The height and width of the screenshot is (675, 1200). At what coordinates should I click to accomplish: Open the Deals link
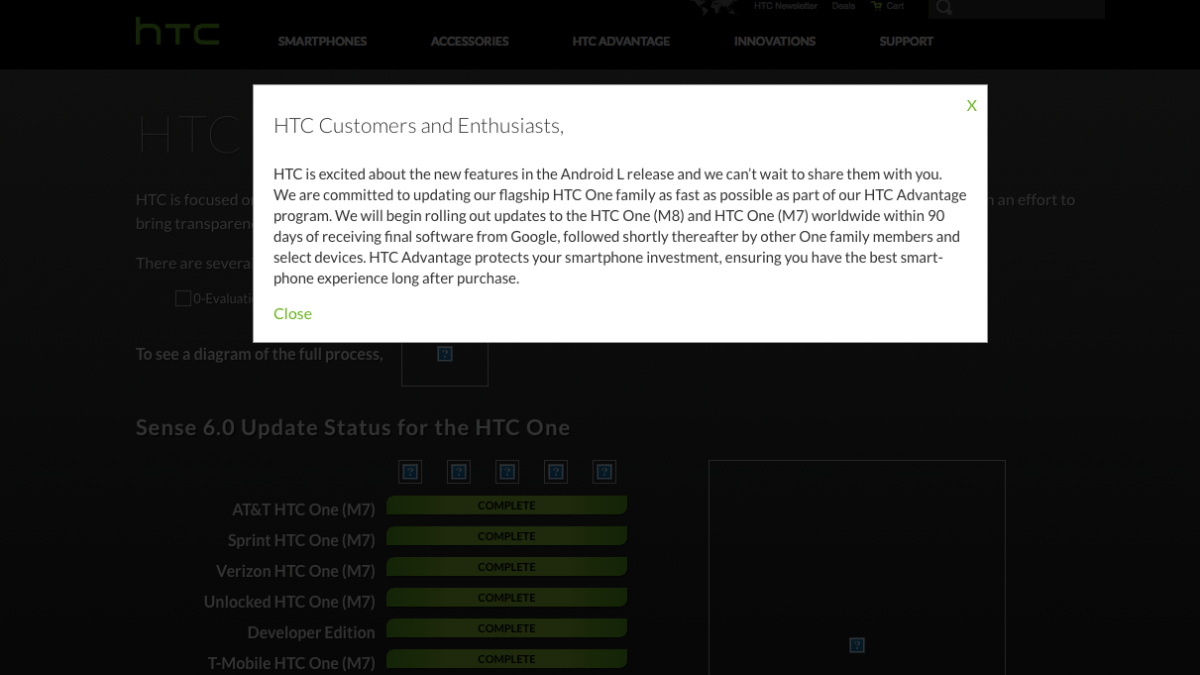tap(843, 6)
